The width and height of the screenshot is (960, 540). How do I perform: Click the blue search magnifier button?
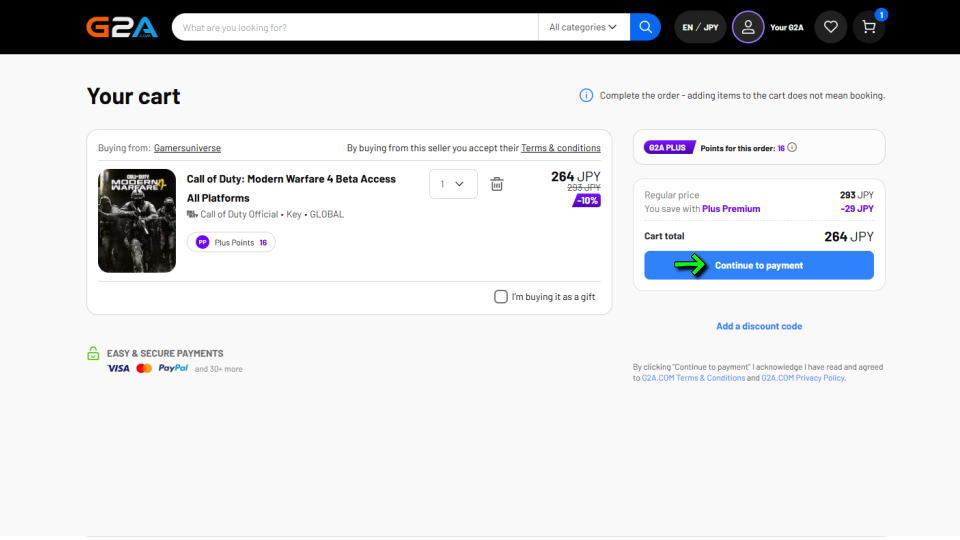[x=645, y=27]
